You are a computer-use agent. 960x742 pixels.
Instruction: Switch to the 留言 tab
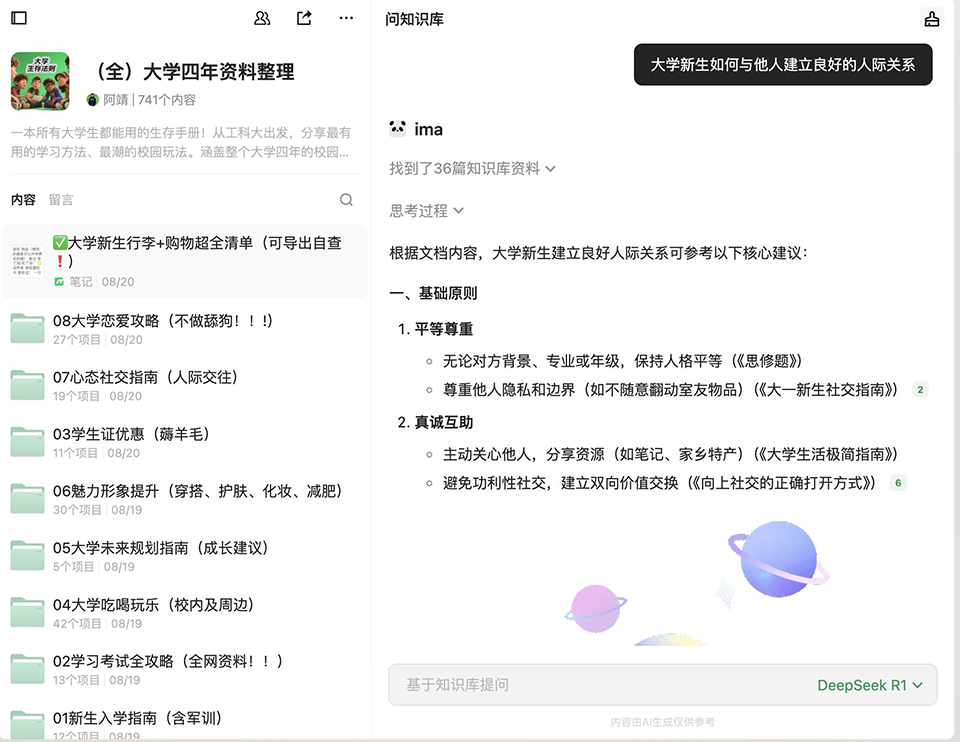(x=61, y=199)
